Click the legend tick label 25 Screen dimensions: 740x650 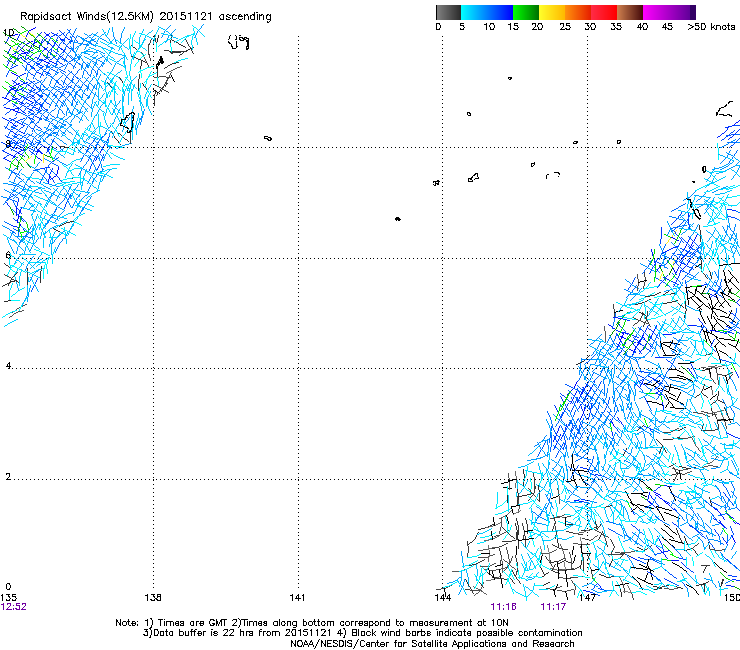point(565,27)
